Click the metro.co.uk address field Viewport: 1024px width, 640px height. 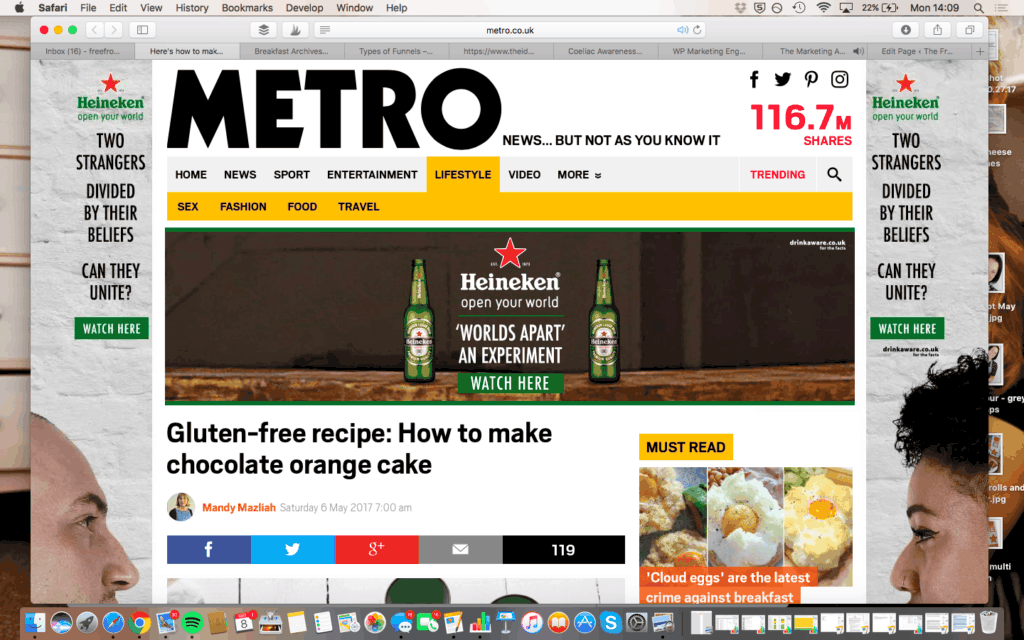[509, 29]
